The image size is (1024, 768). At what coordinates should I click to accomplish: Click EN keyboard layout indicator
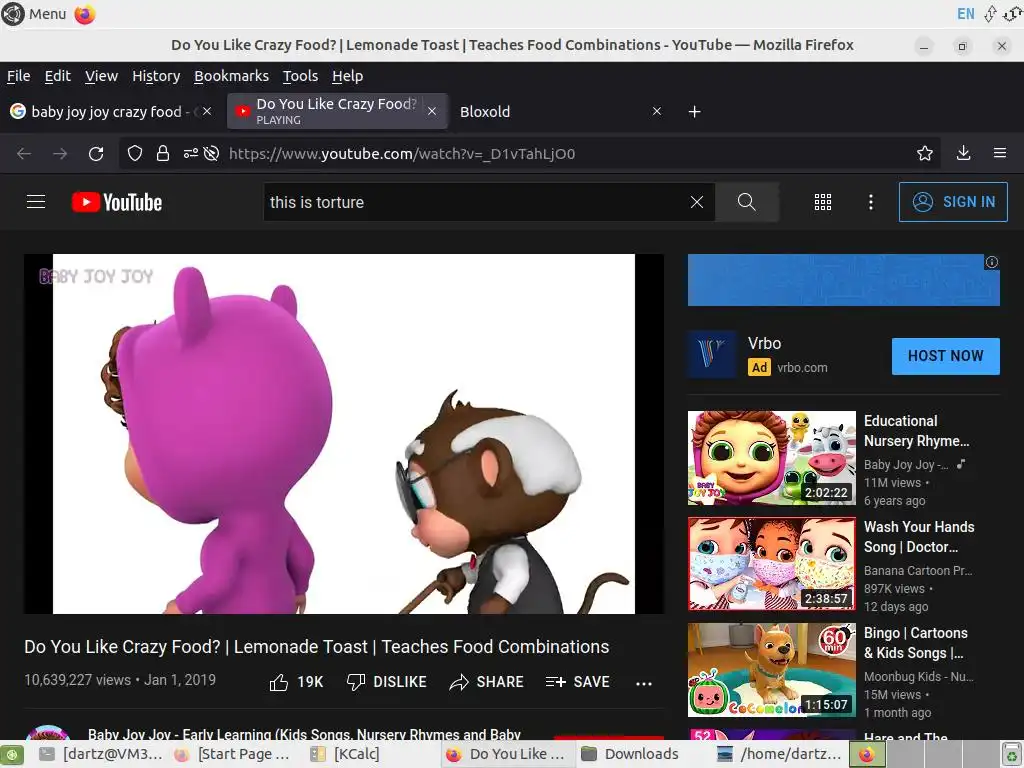[965, 14]
